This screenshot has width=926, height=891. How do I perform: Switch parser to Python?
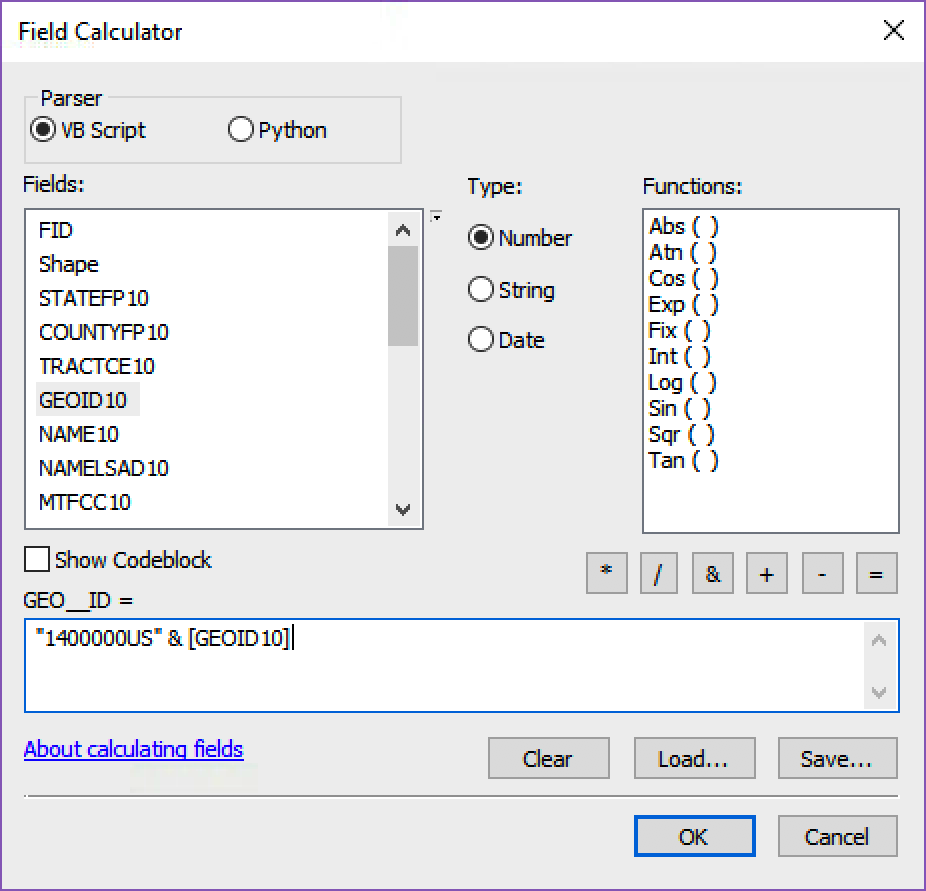240,130
